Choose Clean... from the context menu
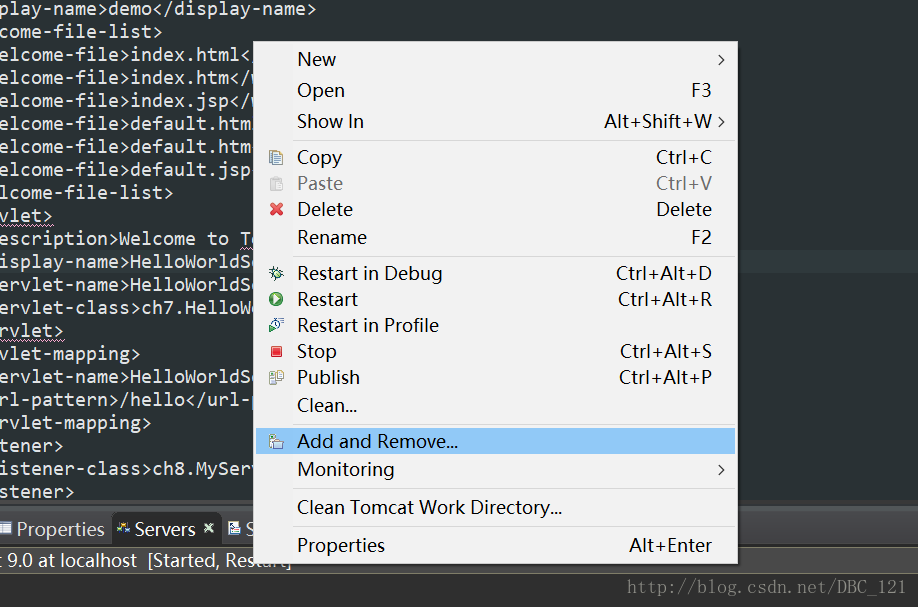Image resolution: width=918 pixels, height=607 pixels. click(x=327, y=406)
